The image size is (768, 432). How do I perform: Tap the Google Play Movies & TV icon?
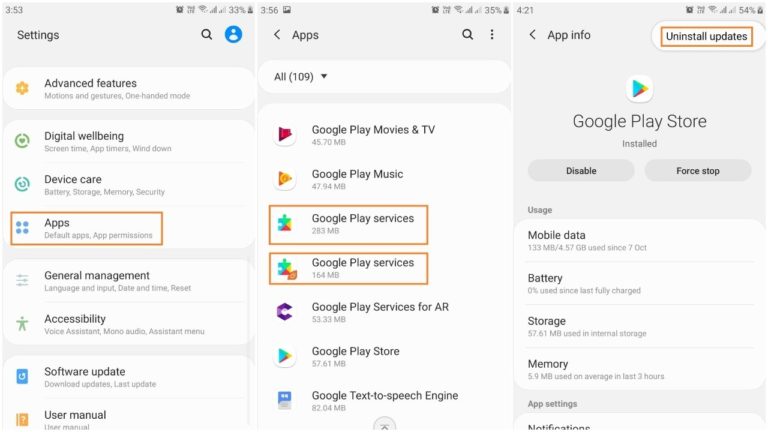pos(285,135)
